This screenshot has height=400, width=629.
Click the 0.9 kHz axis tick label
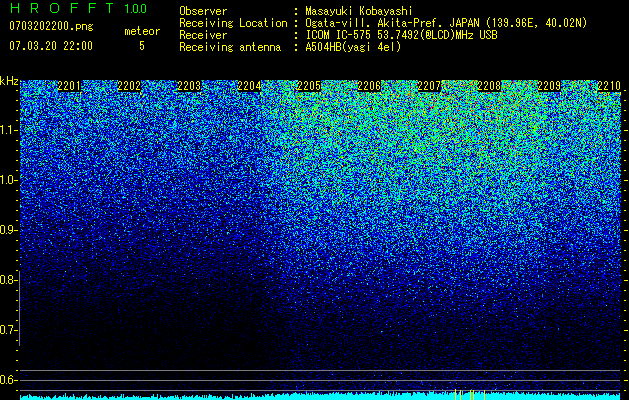click(7, 230)
